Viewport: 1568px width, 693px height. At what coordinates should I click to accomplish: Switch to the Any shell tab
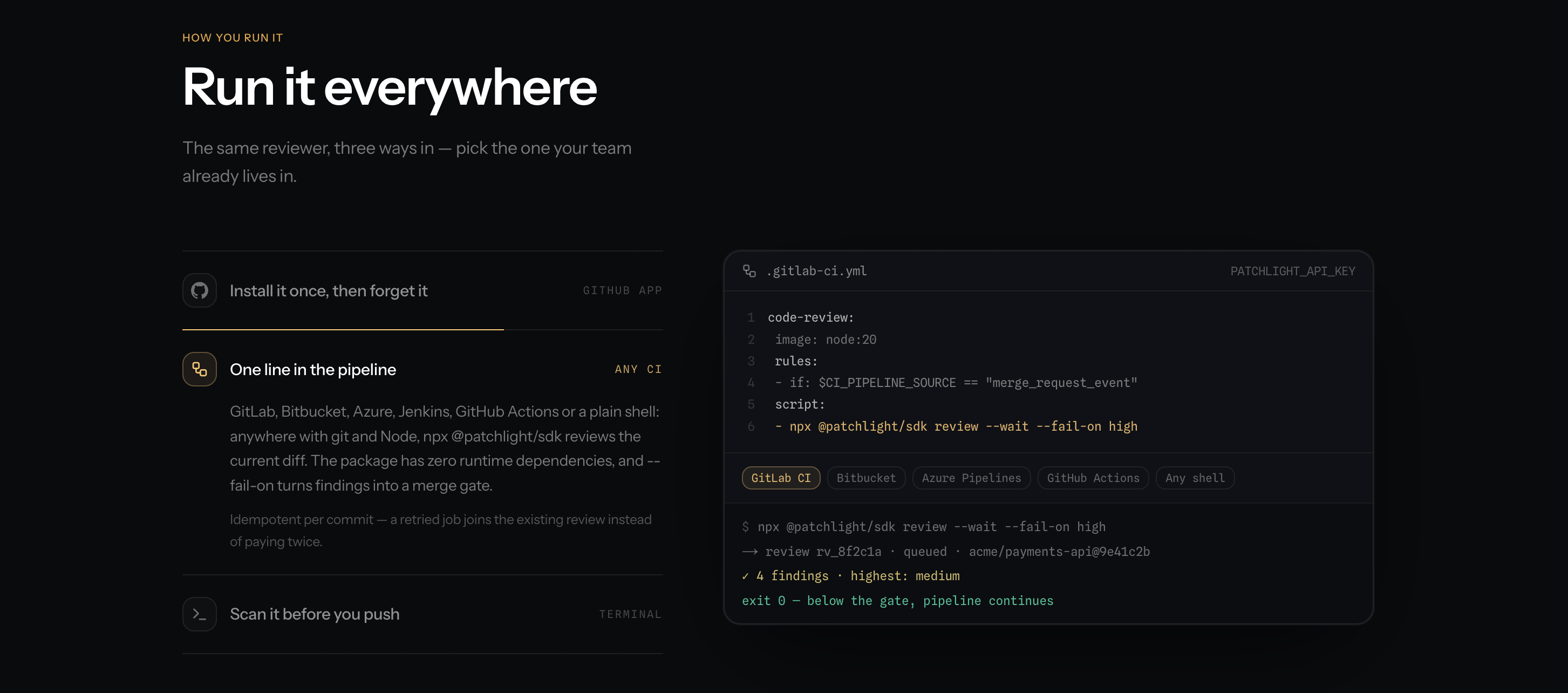[x=1195, y=478]
